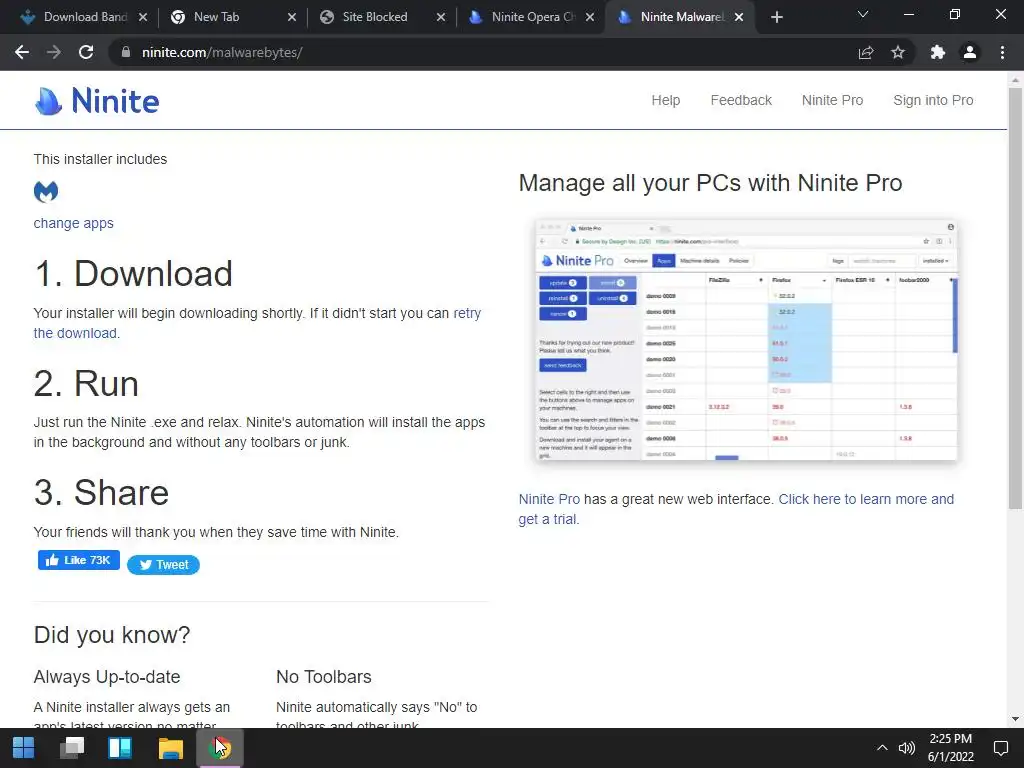Open the volume speaker icon
This screenshot has width=1024, height=768.
click(906, 748)
